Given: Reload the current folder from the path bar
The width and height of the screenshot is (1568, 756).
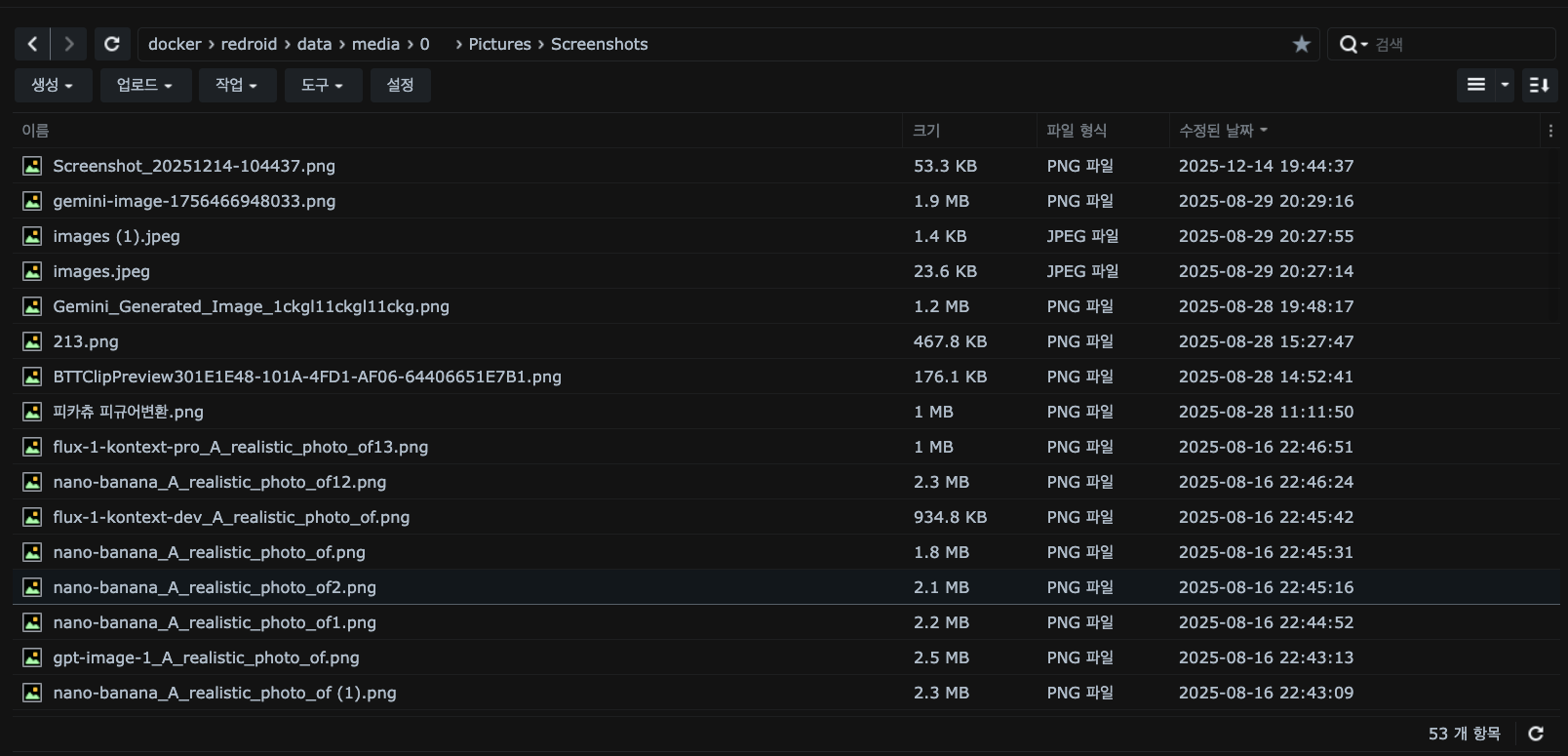Looking at the screenshot, I should click(112, 44).
